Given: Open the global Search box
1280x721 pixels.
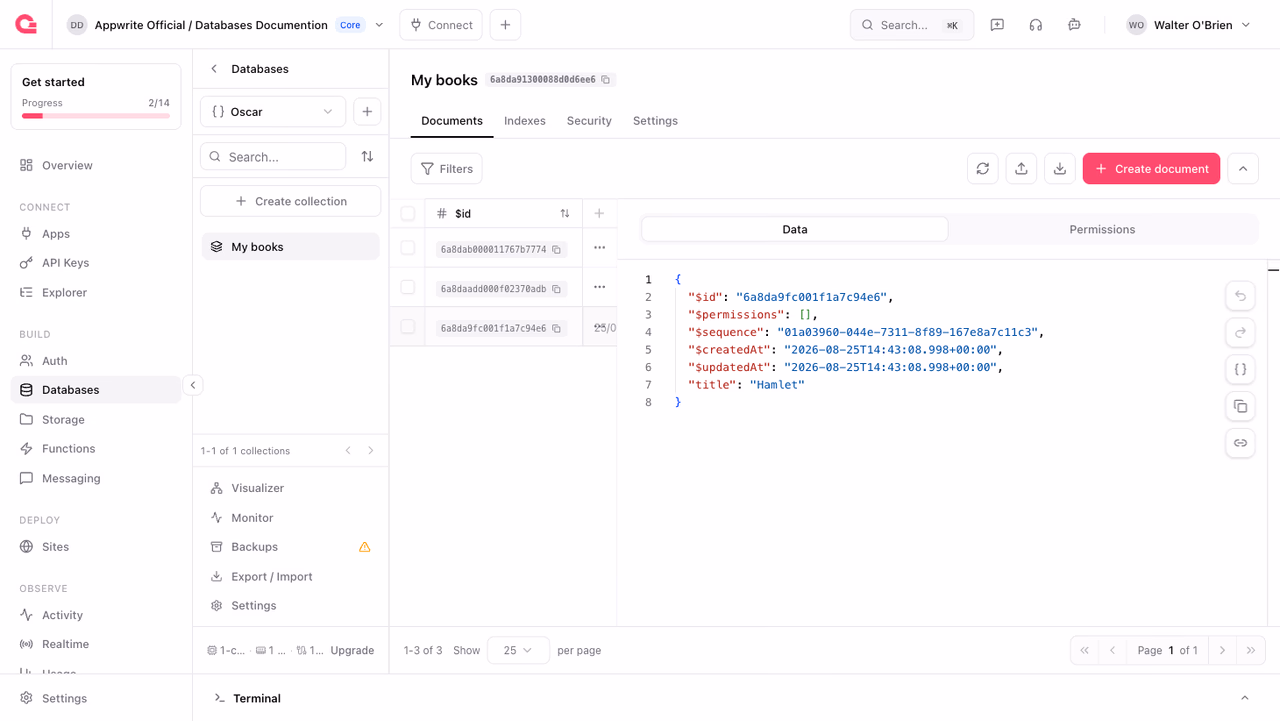Looking at the screenshot, I should pos(912,25).
